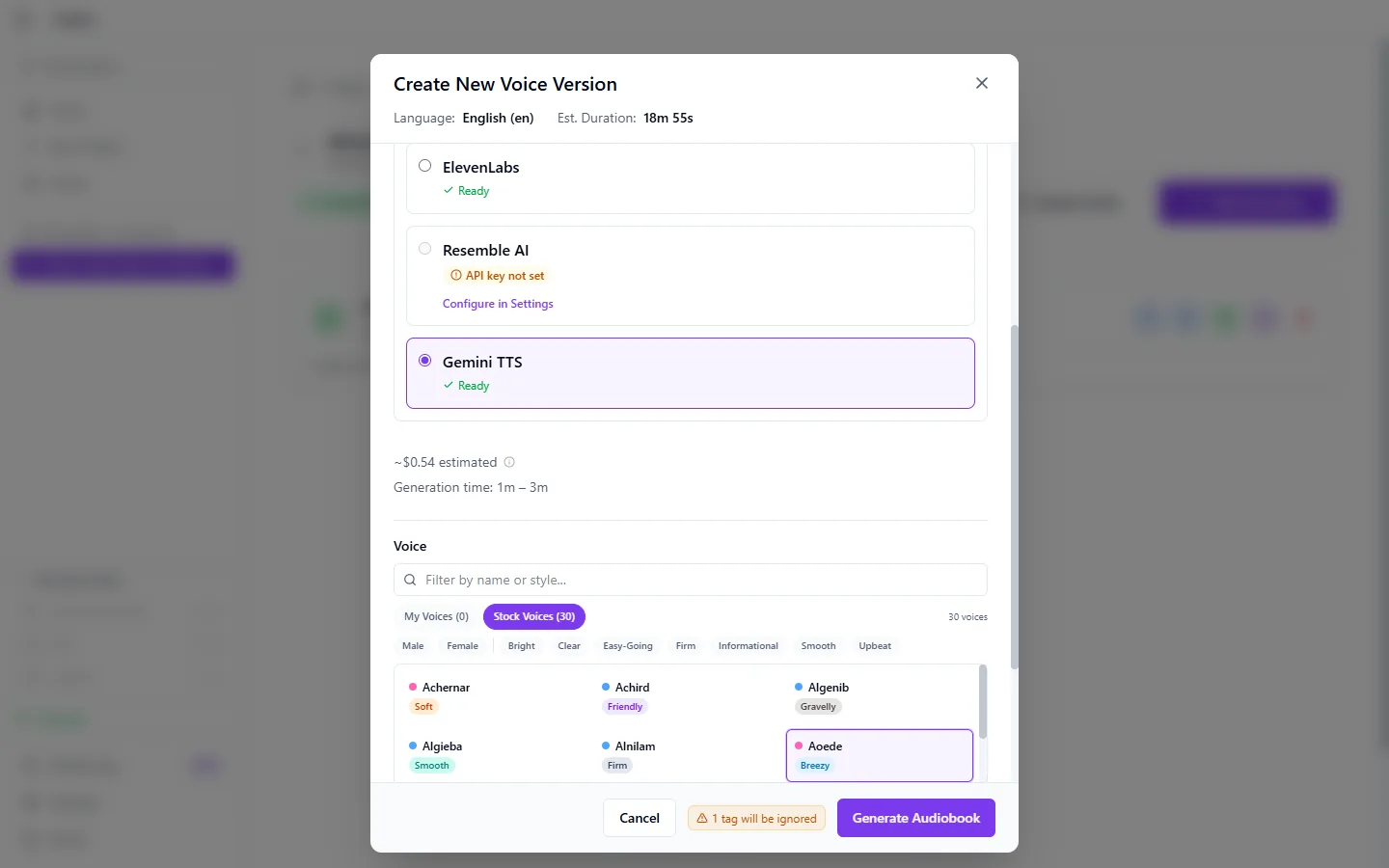The width and height of the screenshot is (1389, 868).
Task: Choose the Algenib Gravelly voice
Action: 880,696
